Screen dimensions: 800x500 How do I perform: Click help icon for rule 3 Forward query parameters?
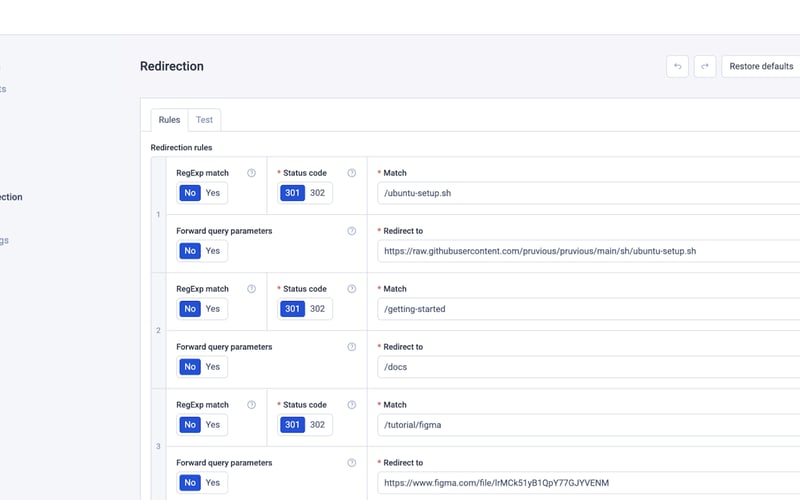pos(351,463)
